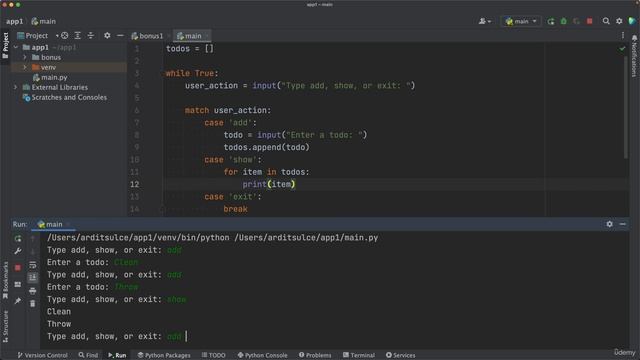Toggle the Notifications tool window
This screenshot has width=640, height=360.
point(634,56)
